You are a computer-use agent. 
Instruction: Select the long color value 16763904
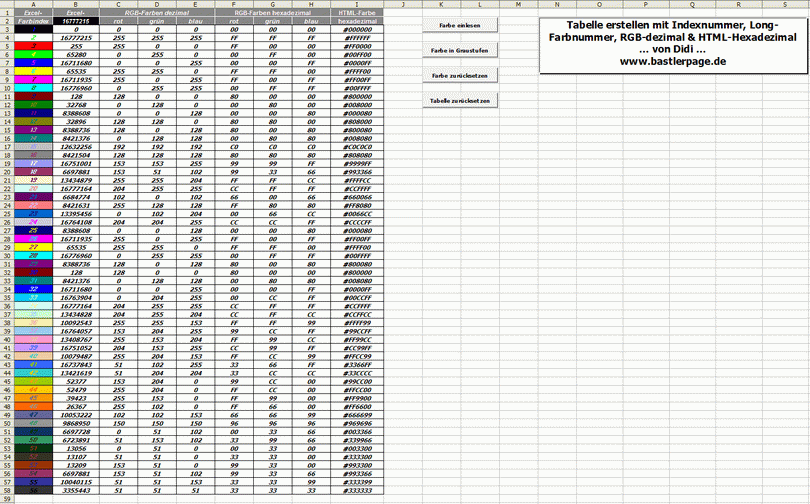coord(76,297)
